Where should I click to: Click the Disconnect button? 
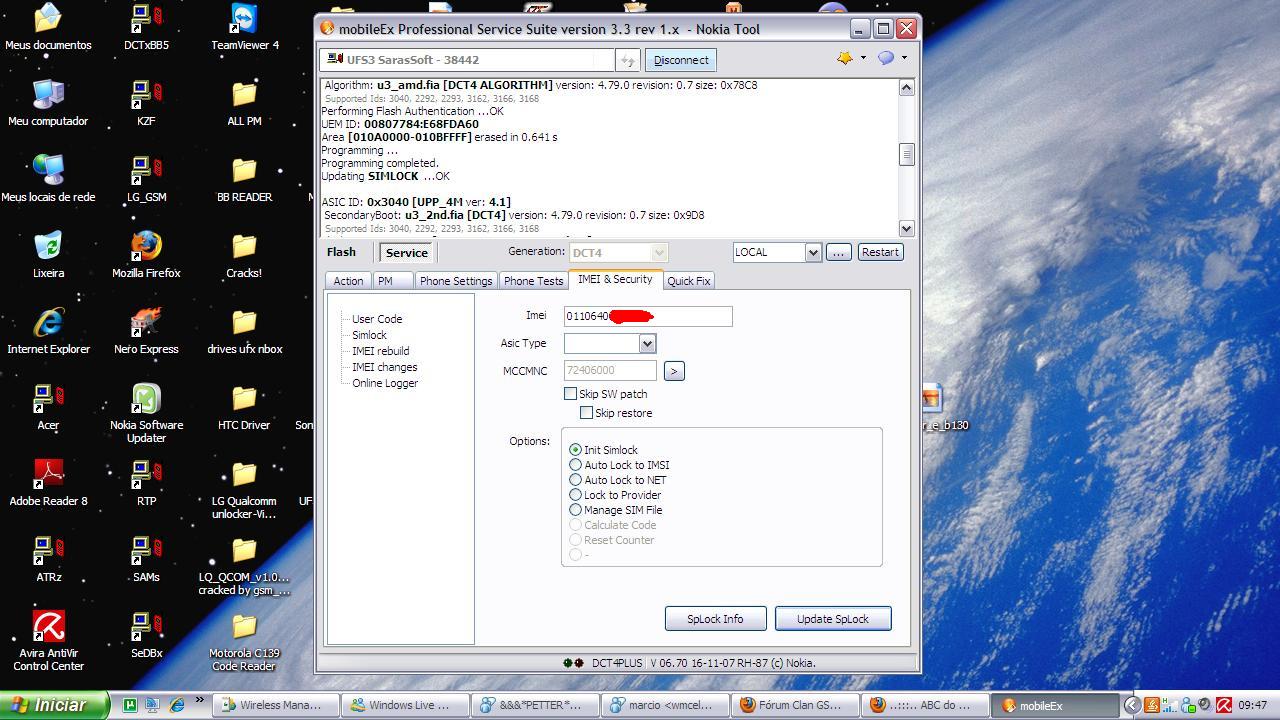(x=681, y=60)
